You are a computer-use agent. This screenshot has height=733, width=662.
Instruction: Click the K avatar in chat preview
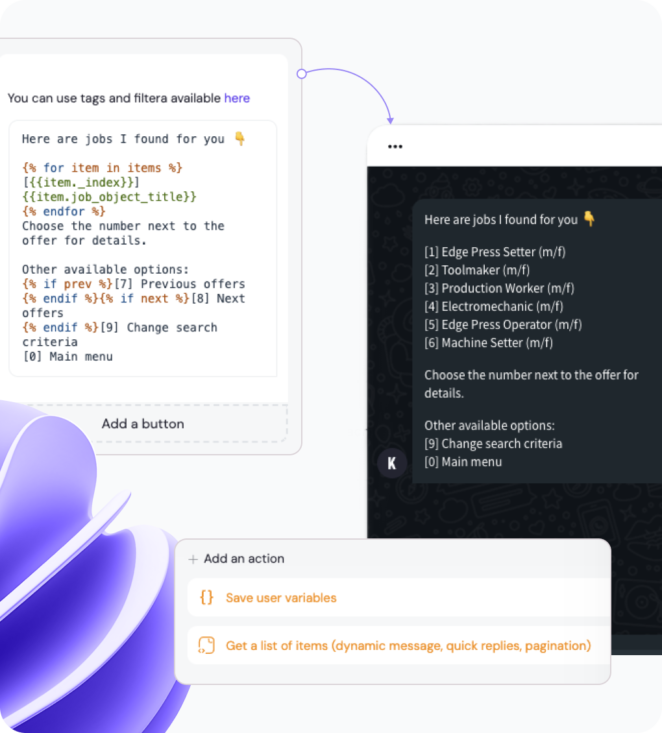pos(392,463)
